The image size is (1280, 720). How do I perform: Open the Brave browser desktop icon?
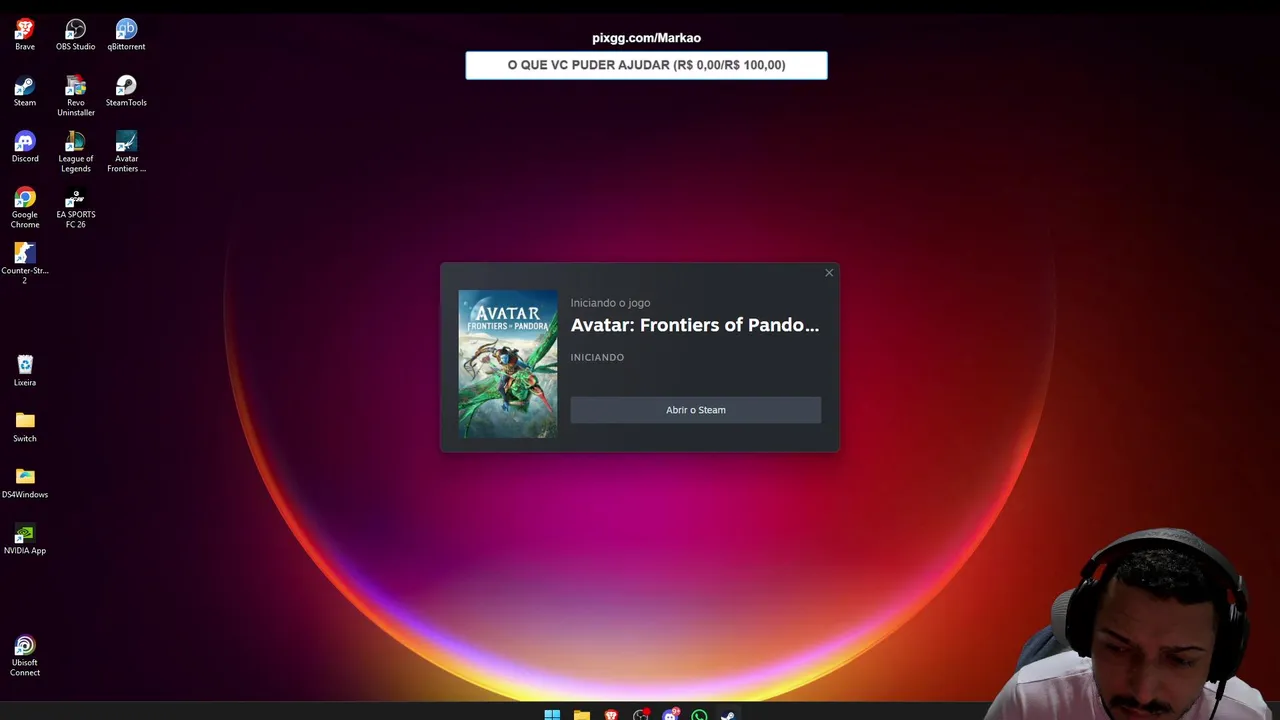25,35
